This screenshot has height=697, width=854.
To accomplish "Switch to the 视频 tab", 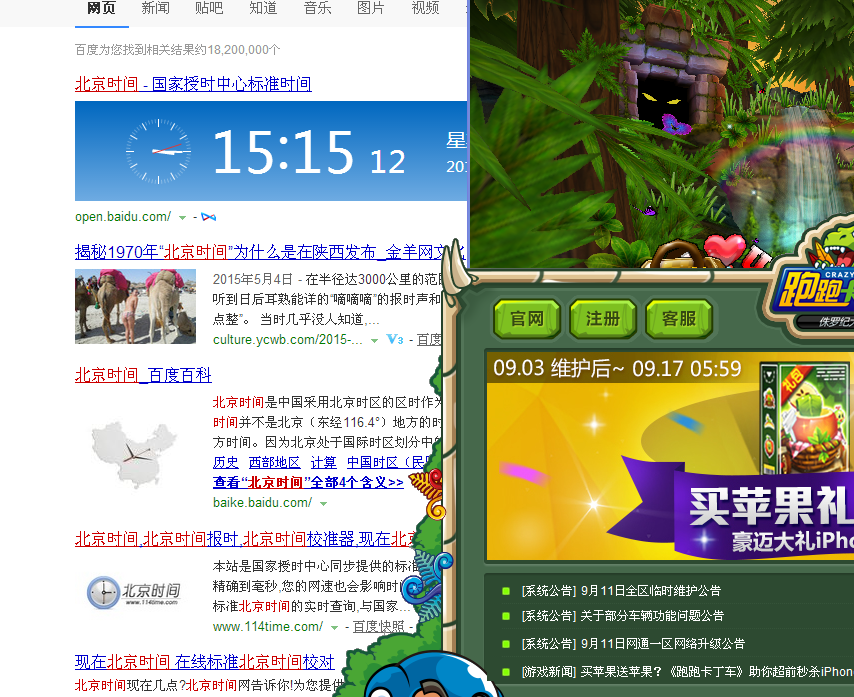I will coord(425,9).
